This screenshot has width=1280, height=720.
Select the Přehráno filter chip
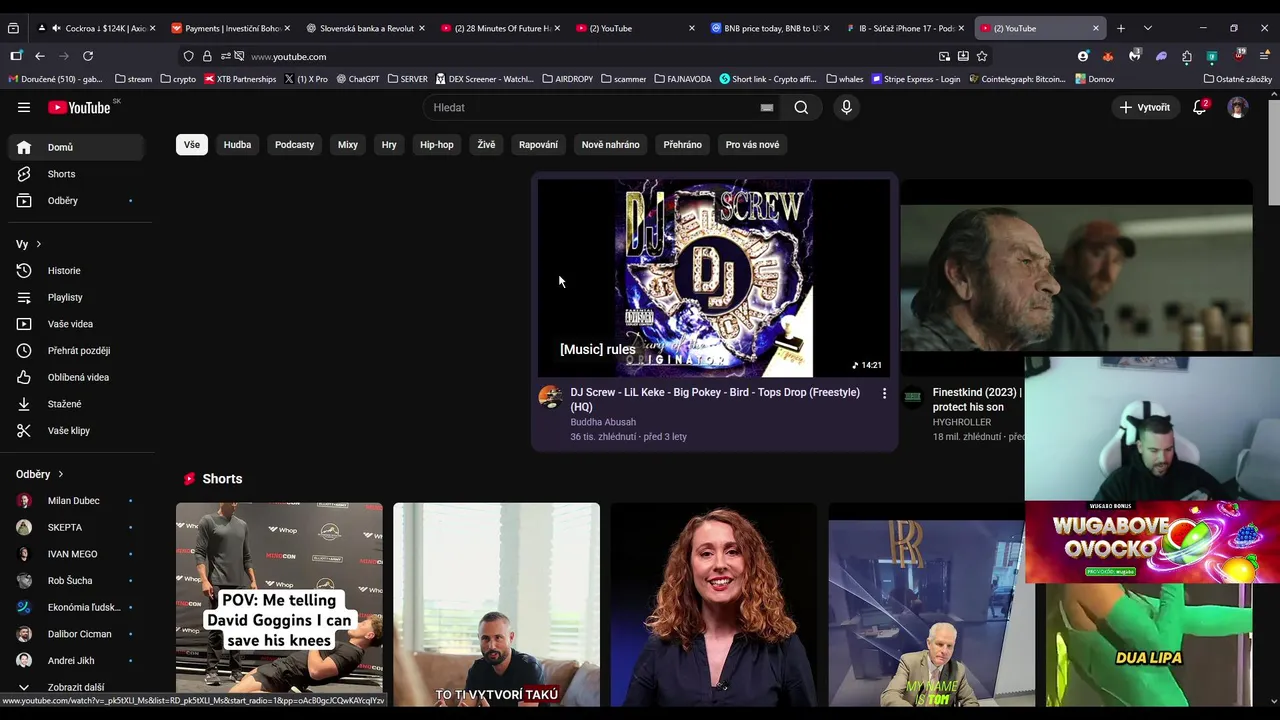pyautogui.click(x=682, y=144)
